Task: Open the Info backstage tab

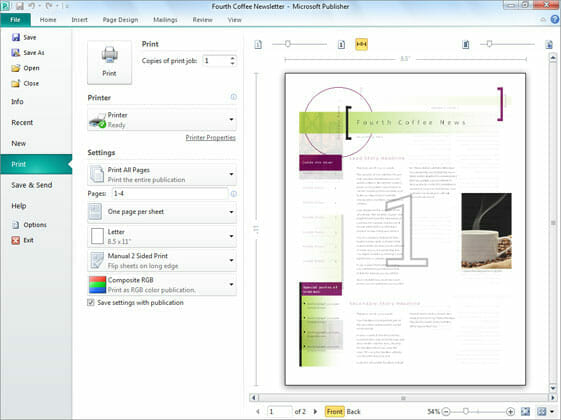Action: pyautogui.click(x=17, y=102)
